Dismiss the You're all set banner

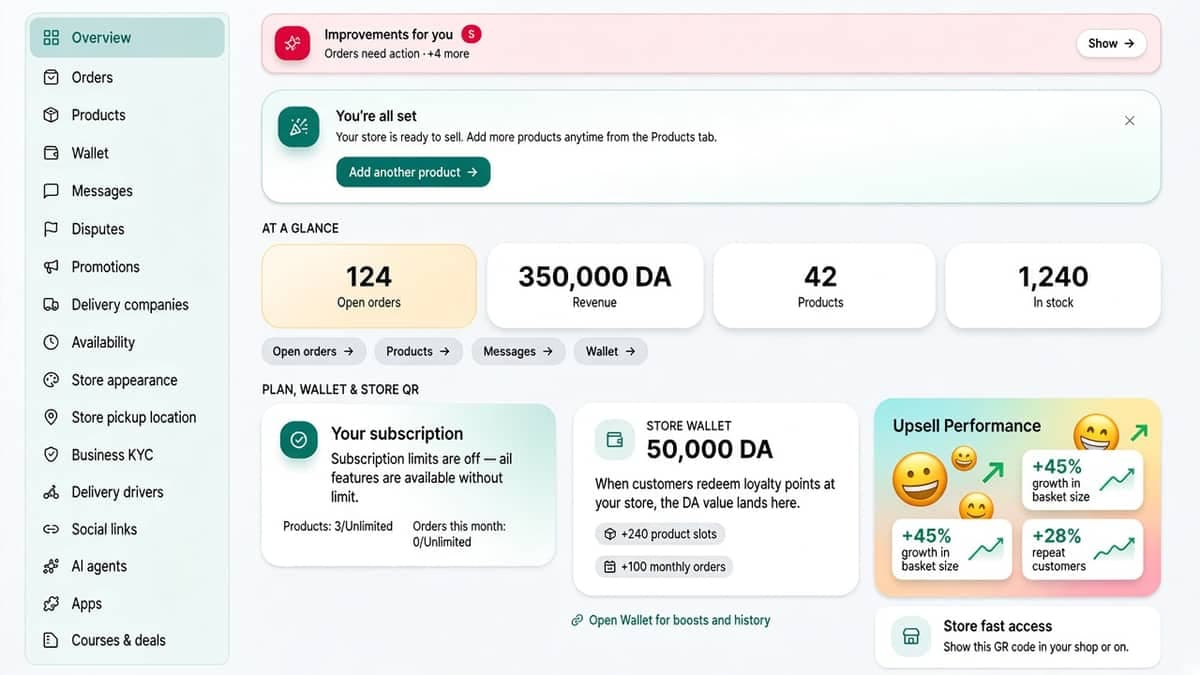1129,121
